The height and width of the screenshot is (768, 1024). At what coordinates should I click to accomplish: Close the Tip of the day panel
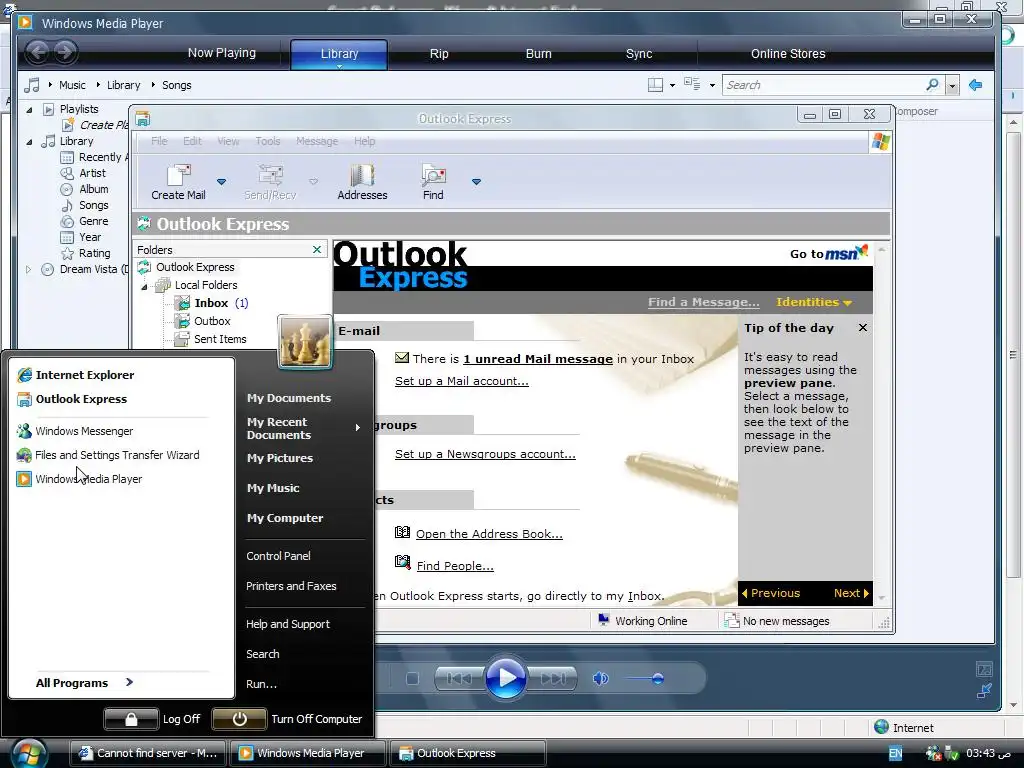[x=863, y=328]
